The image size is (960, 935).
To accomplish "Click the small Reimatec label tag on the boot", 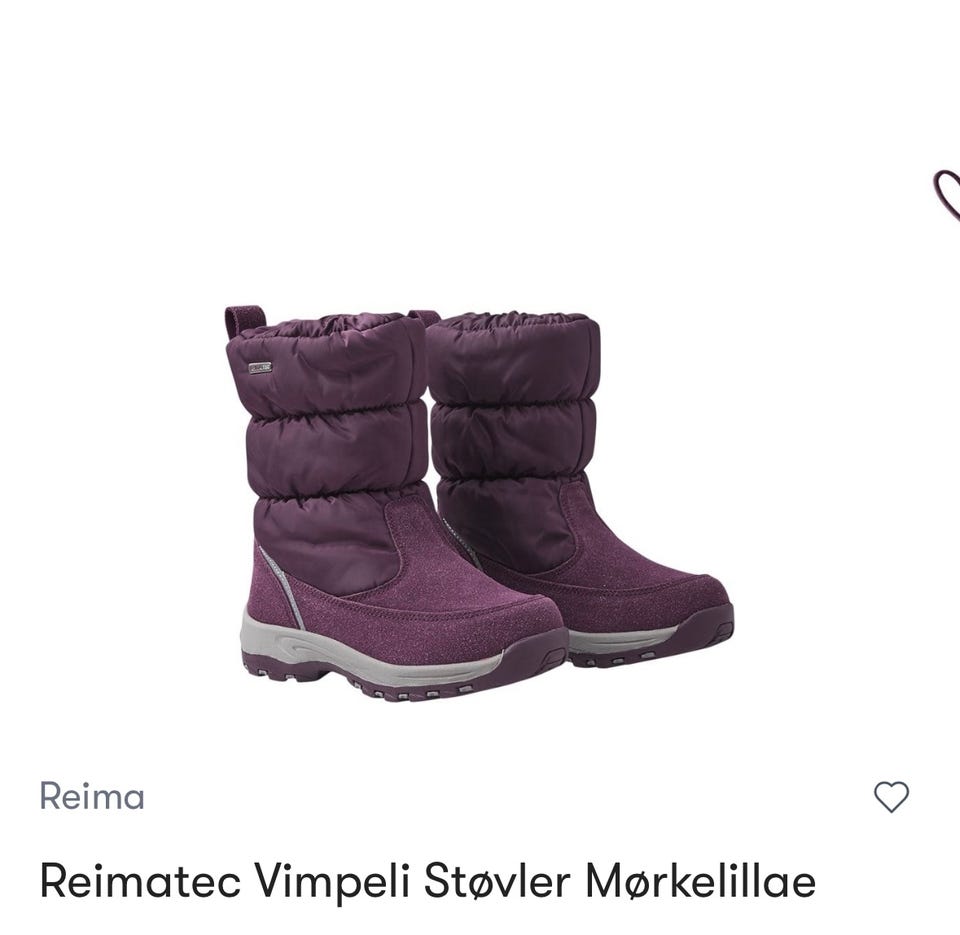I will pyautogui.click(x=260, y=367).
